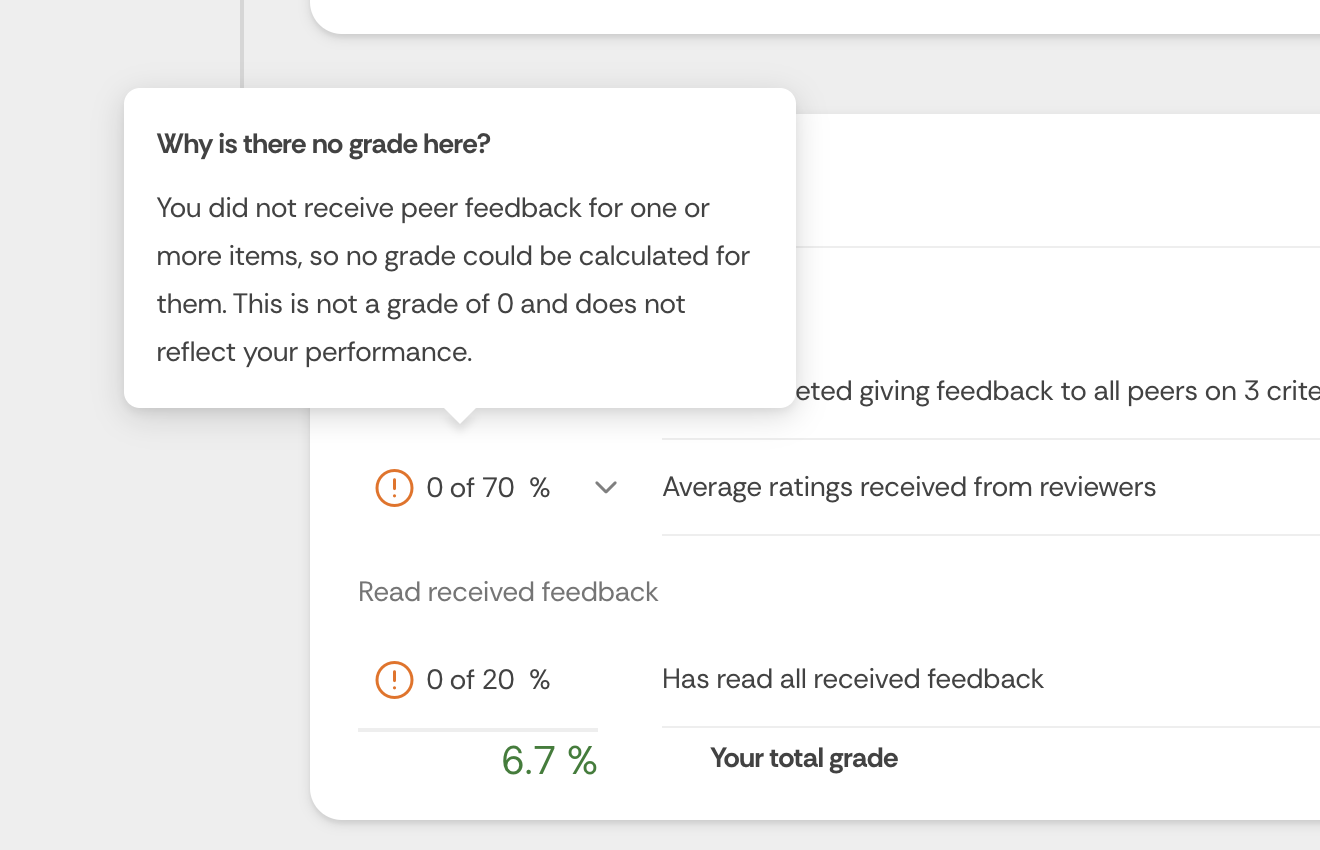Screen dimensions: 1320x850
Task: Click the percent sign after "0 of 70"
Action: pos(540,488)
